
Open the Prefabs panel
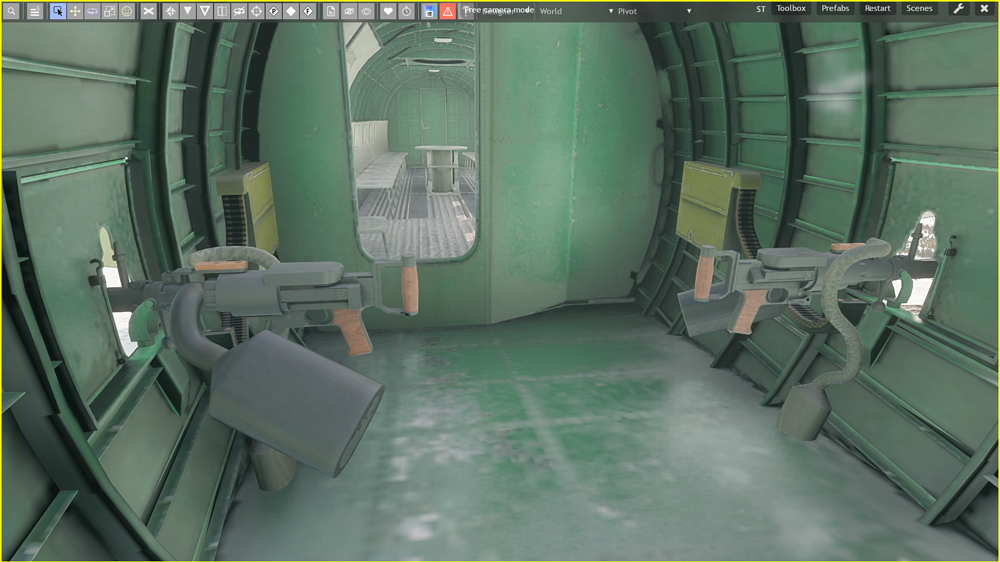point(835,9)
